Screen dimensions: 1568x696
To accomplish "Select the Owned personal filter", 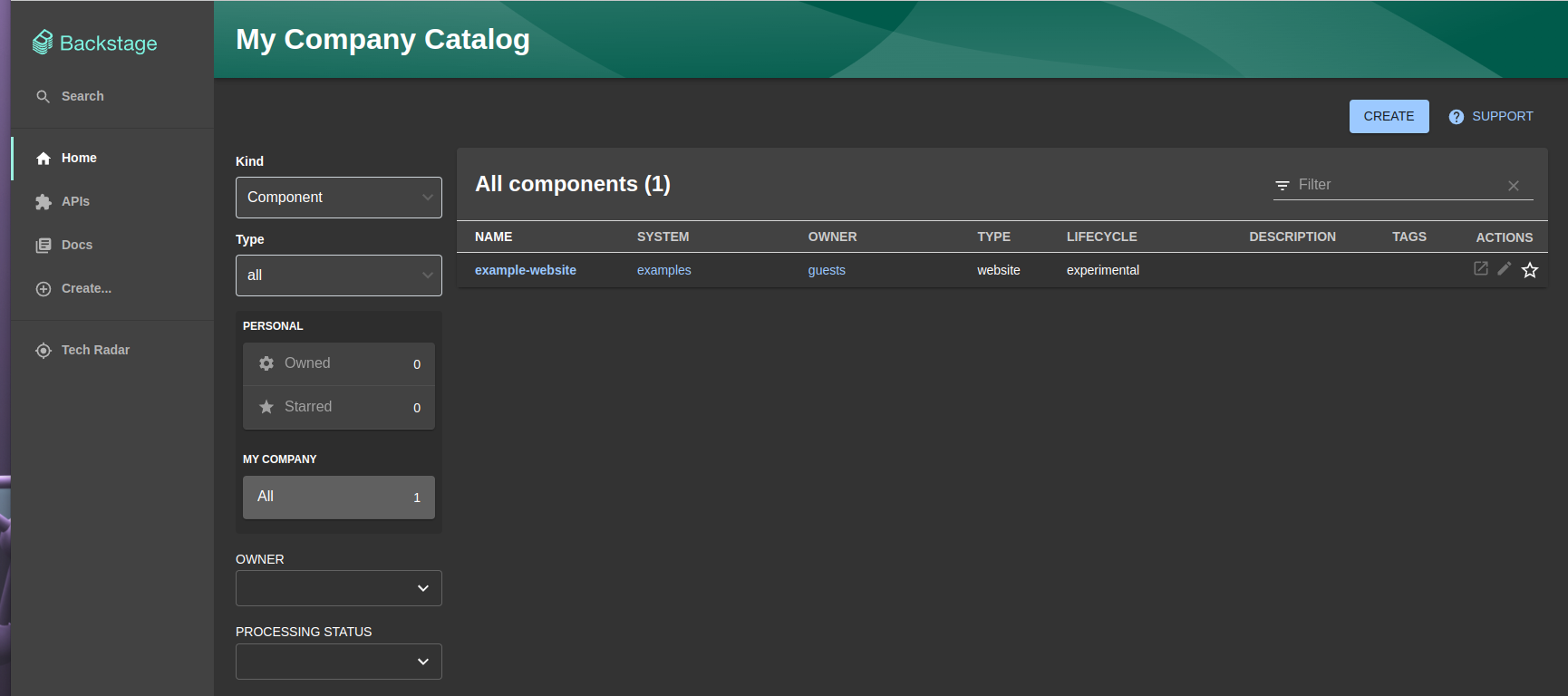I will [338, 363].
